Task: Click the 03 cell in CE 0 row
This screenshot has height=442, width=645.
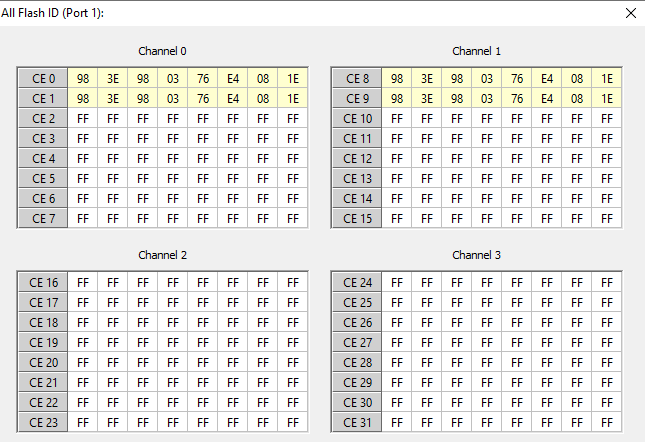Action: coord(173,78)
